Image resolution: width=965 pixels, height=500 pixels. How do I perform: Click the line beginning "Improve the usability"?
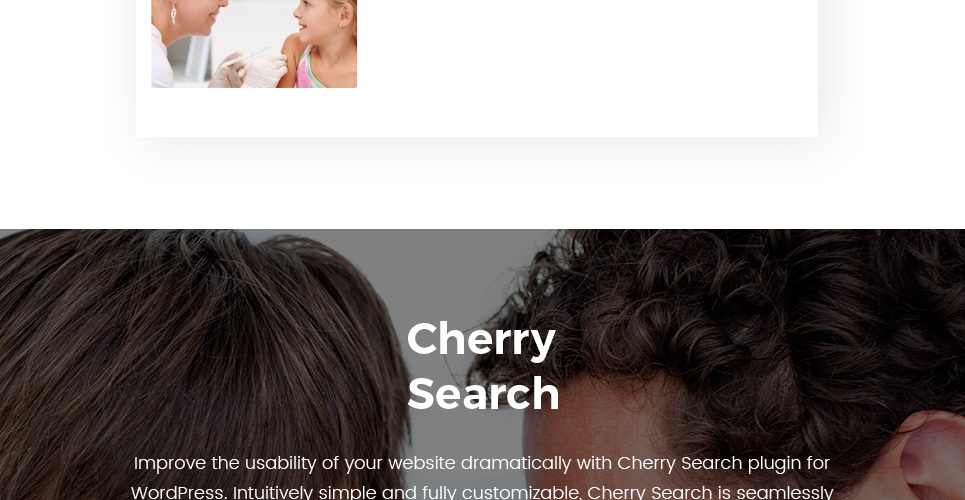[x=482, y=463]
